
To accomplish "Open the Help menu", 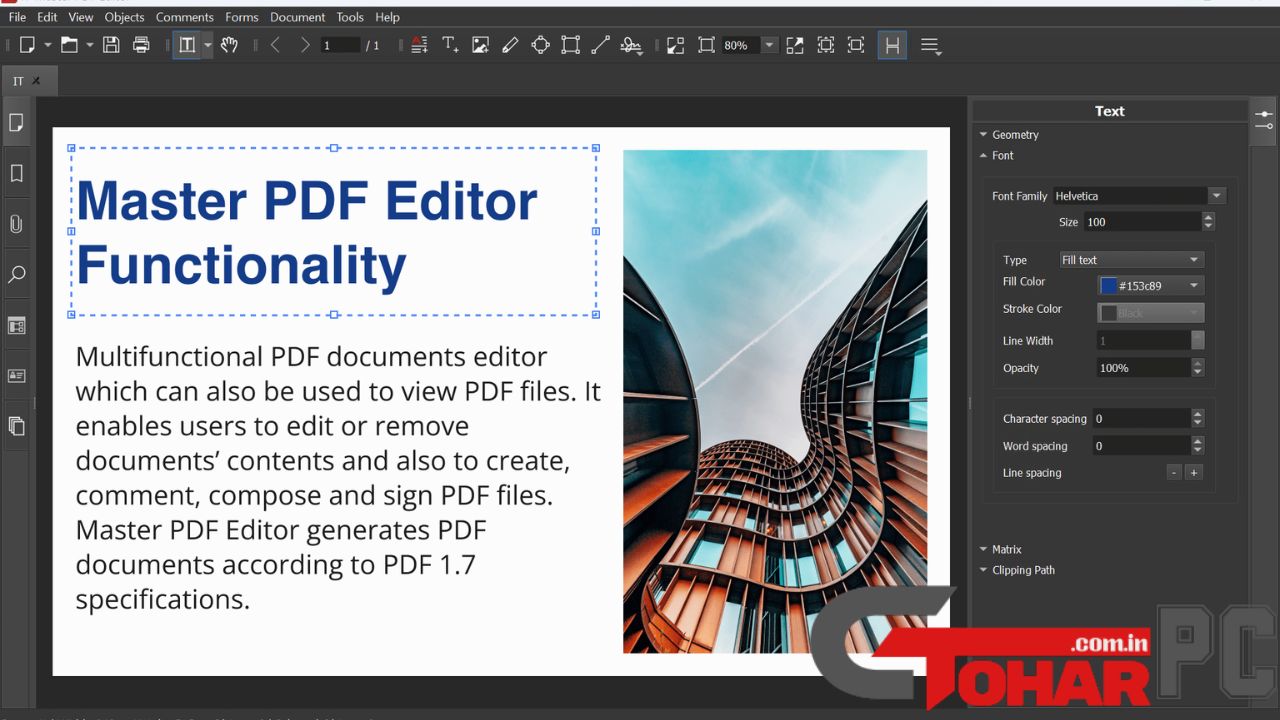I will coord(387,17).
